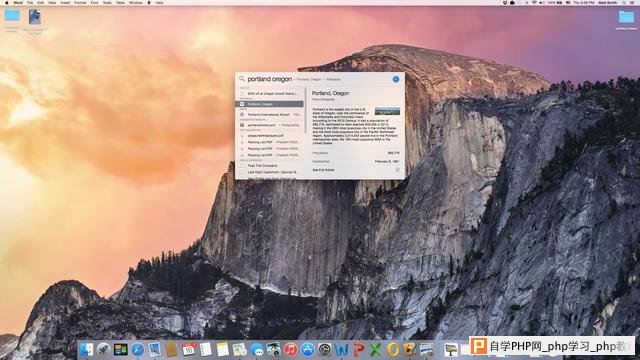Open Finder from the Dock
Screen dimensions: 640x360
[x=86, y=349]
